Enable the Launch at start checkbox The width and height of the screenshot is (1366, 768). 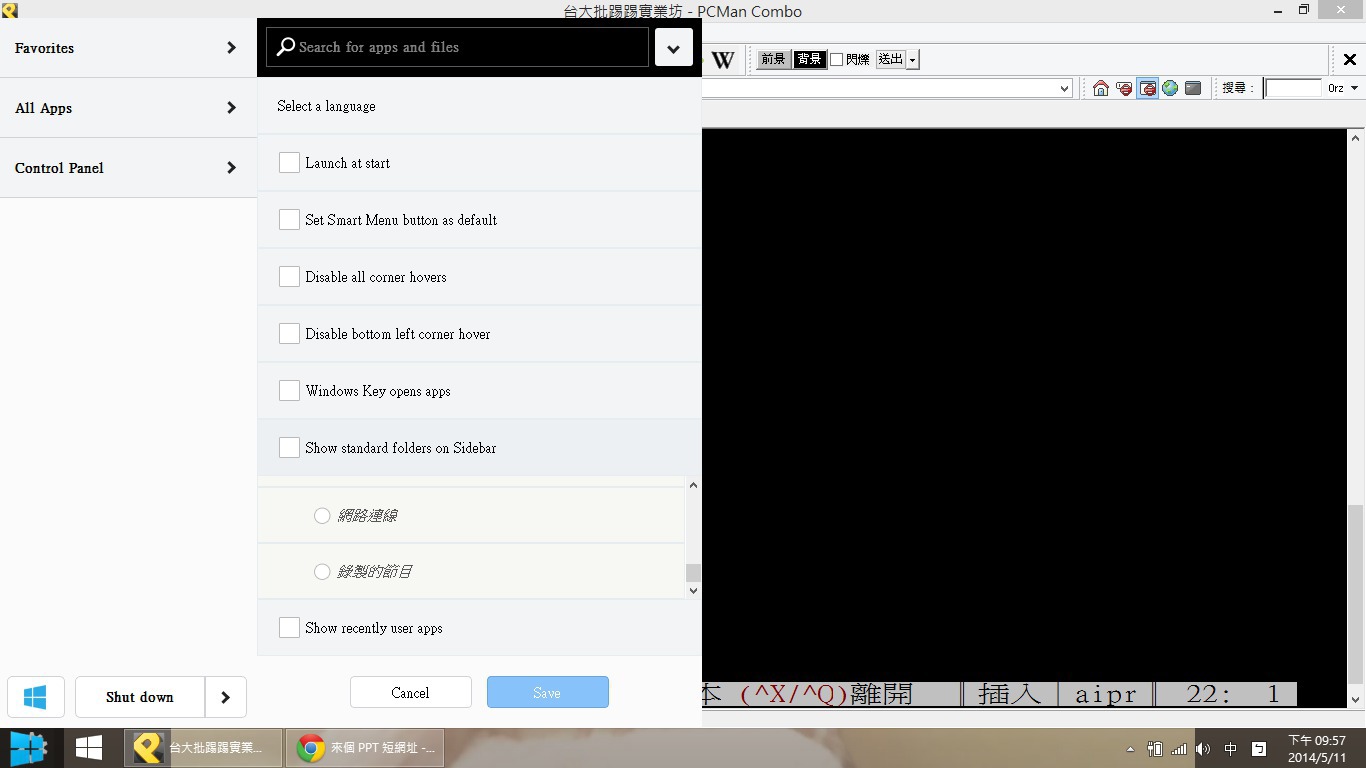(289, 162)
